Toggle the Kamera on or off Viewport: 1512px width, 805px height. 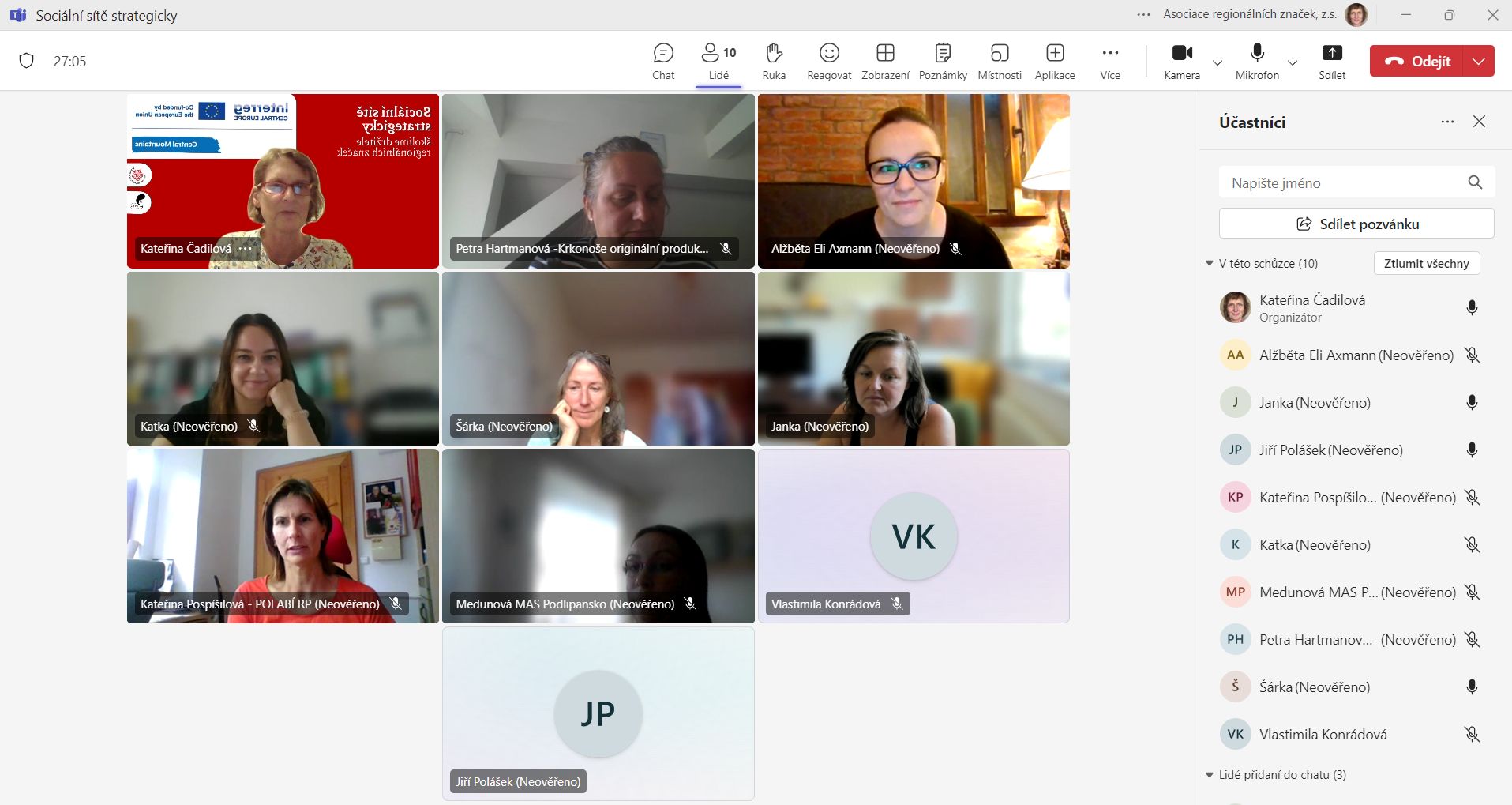click(1182, 61)
